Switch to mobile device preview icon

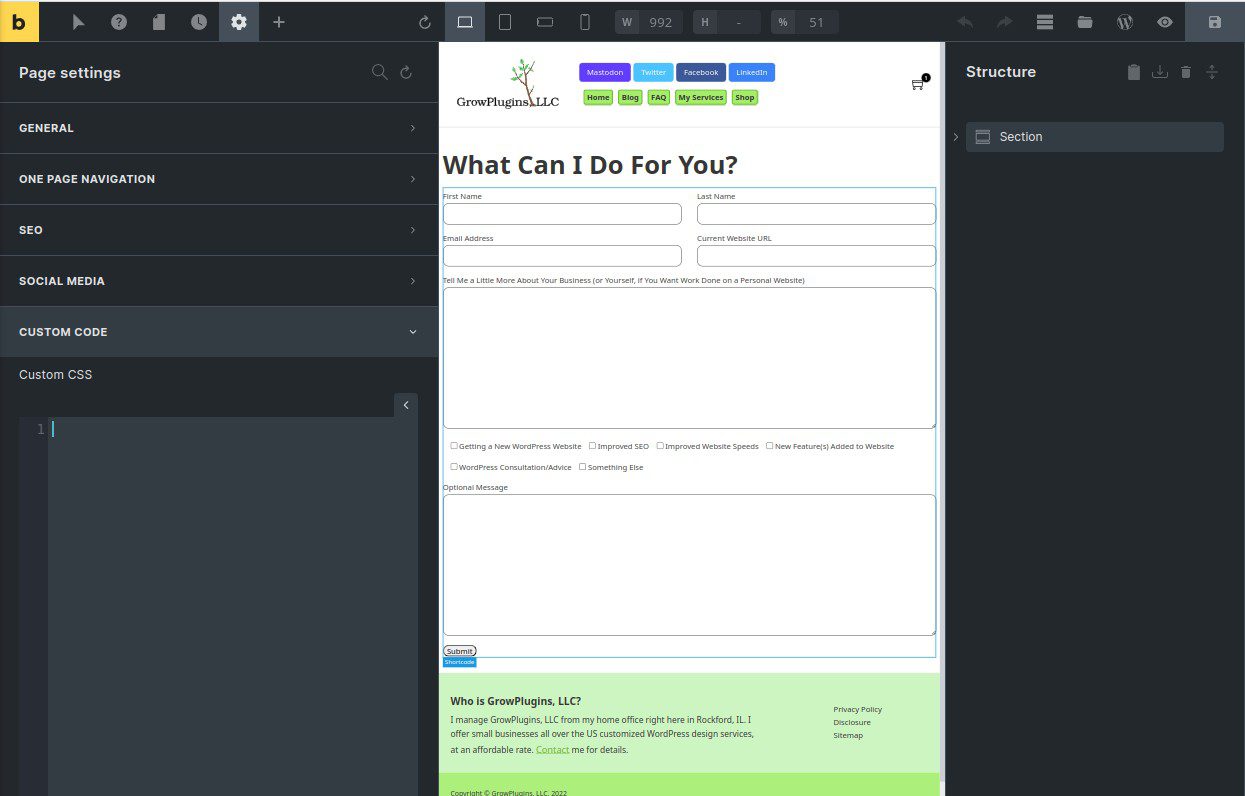coord(585,21)
